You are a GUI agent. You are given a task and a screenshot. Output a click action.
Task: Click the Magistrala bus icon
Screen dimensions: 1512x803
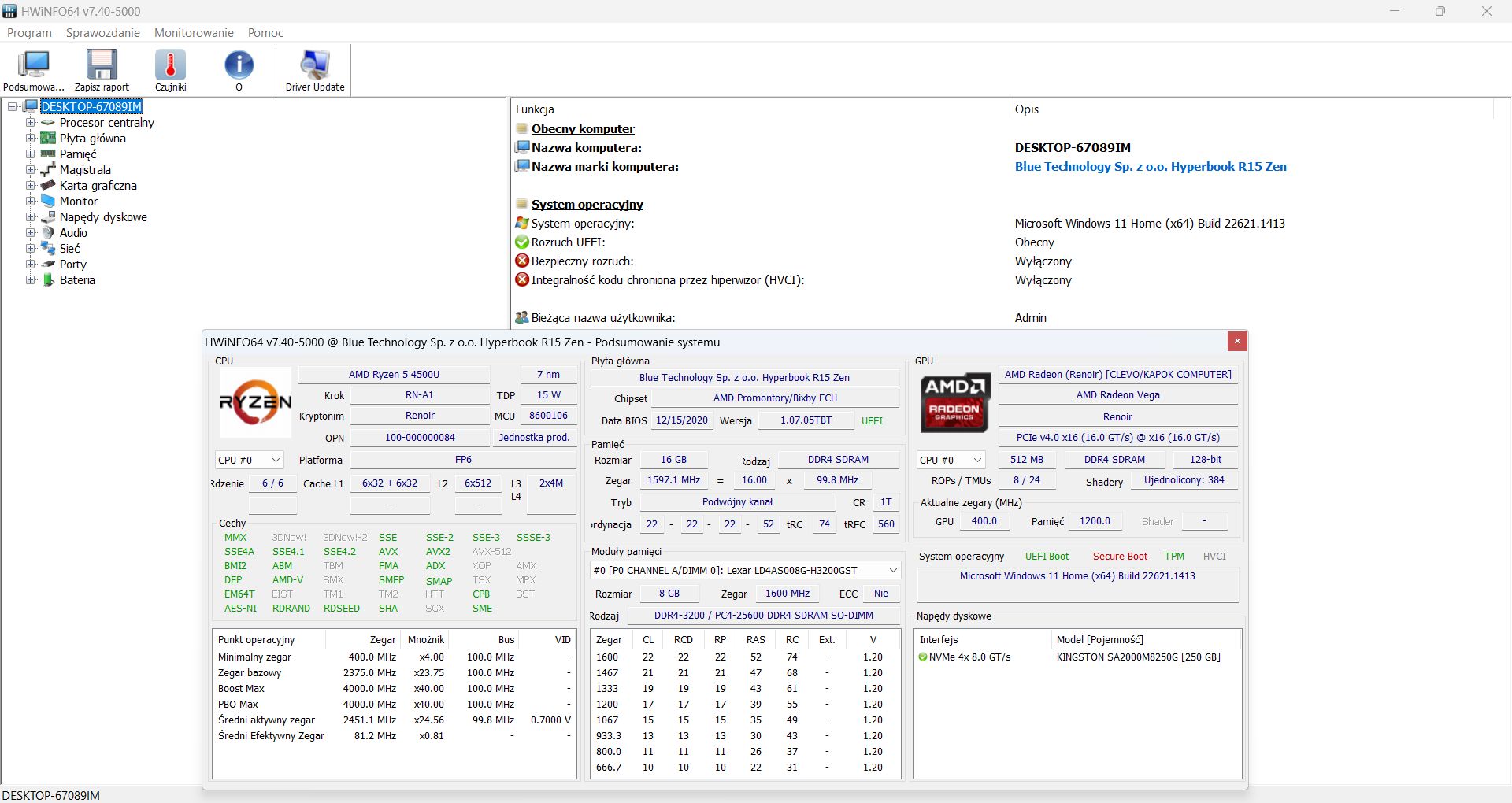click(48, 170)
